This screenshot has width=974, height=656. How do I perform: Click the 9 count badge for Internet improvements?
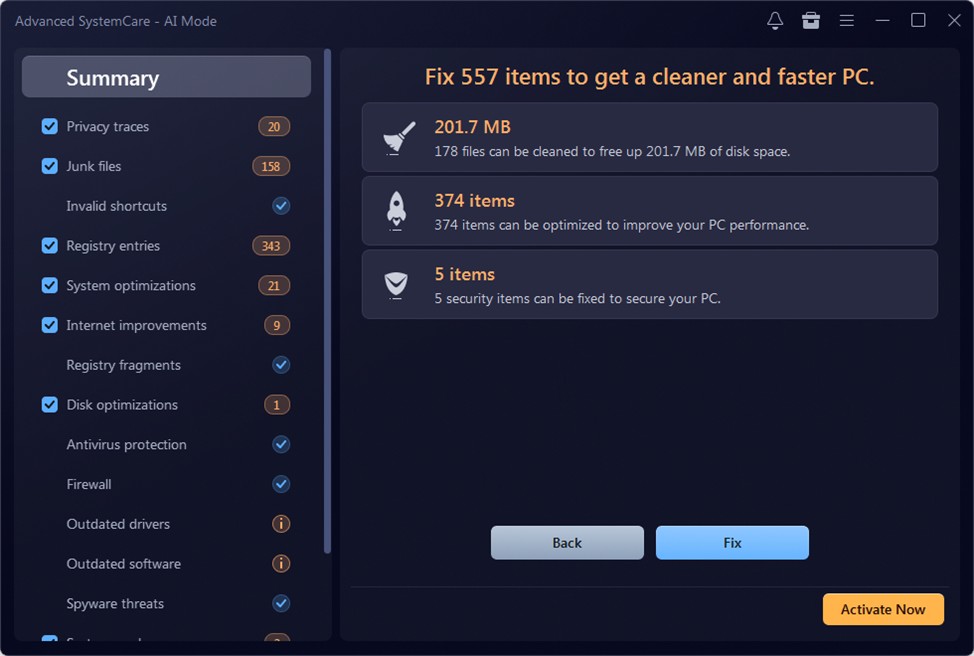(x=277, y=326)
